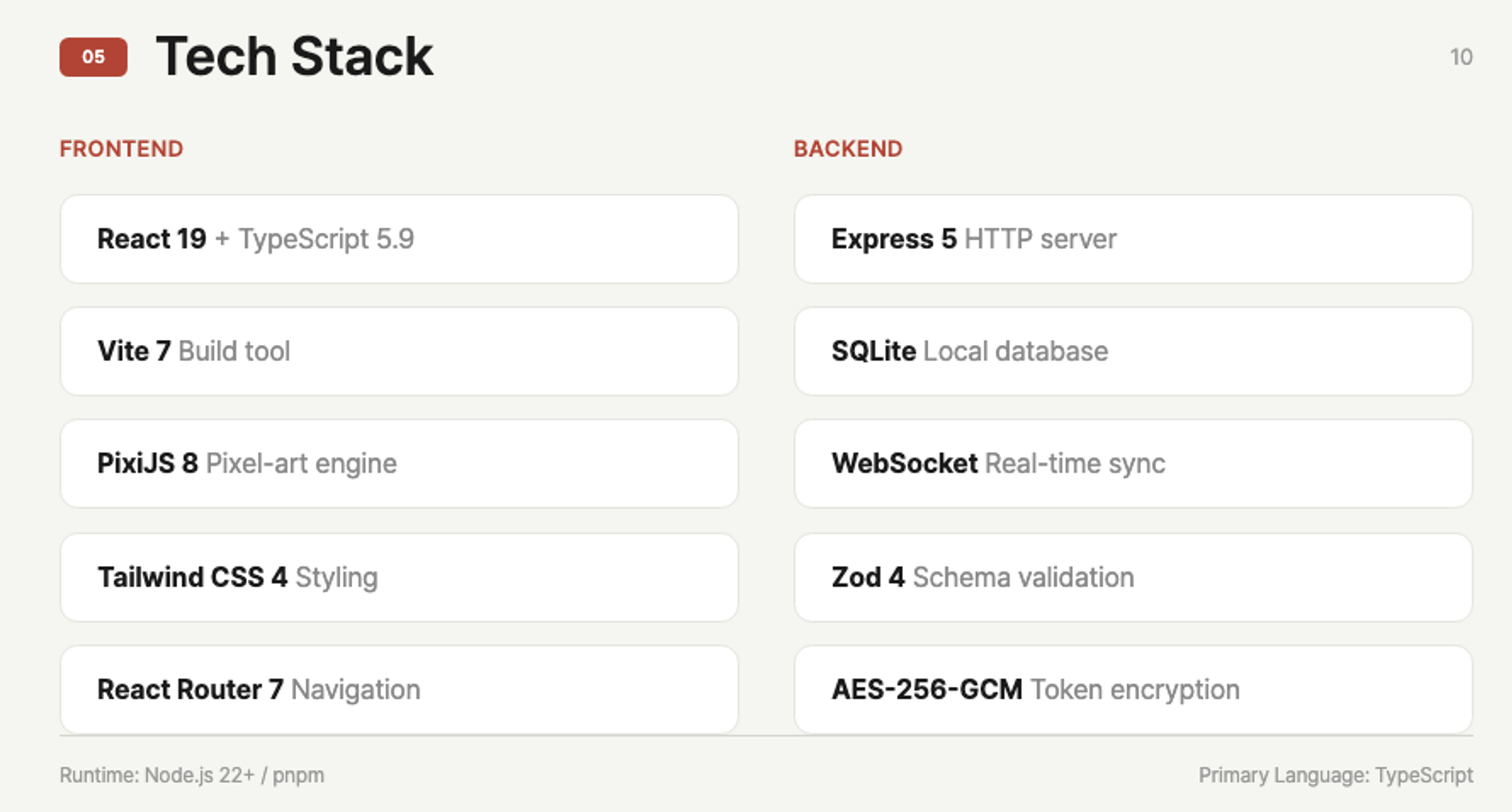The width and height of the screenshot is (1512, 812).
Task: Open the WebSocket Real-time sync card
Action: click(x=1132, y=464)
